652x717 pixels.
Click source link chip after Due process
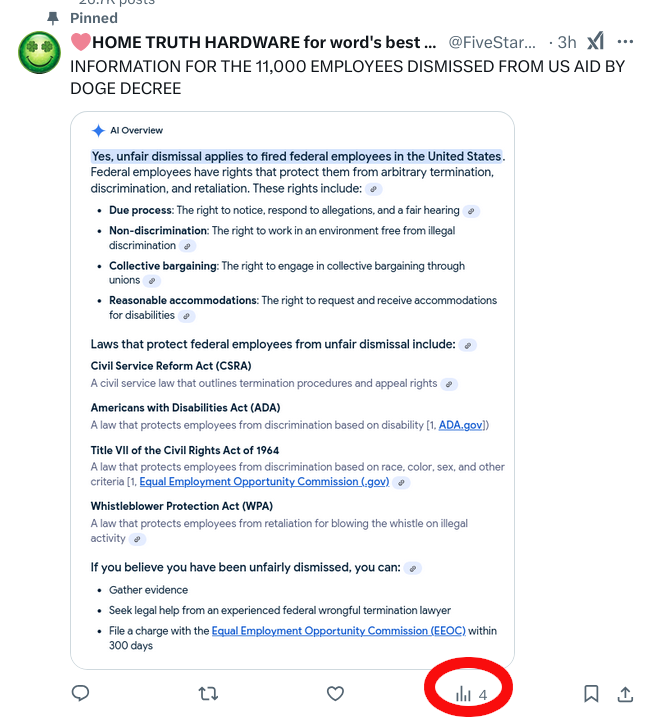coord(471,211)
